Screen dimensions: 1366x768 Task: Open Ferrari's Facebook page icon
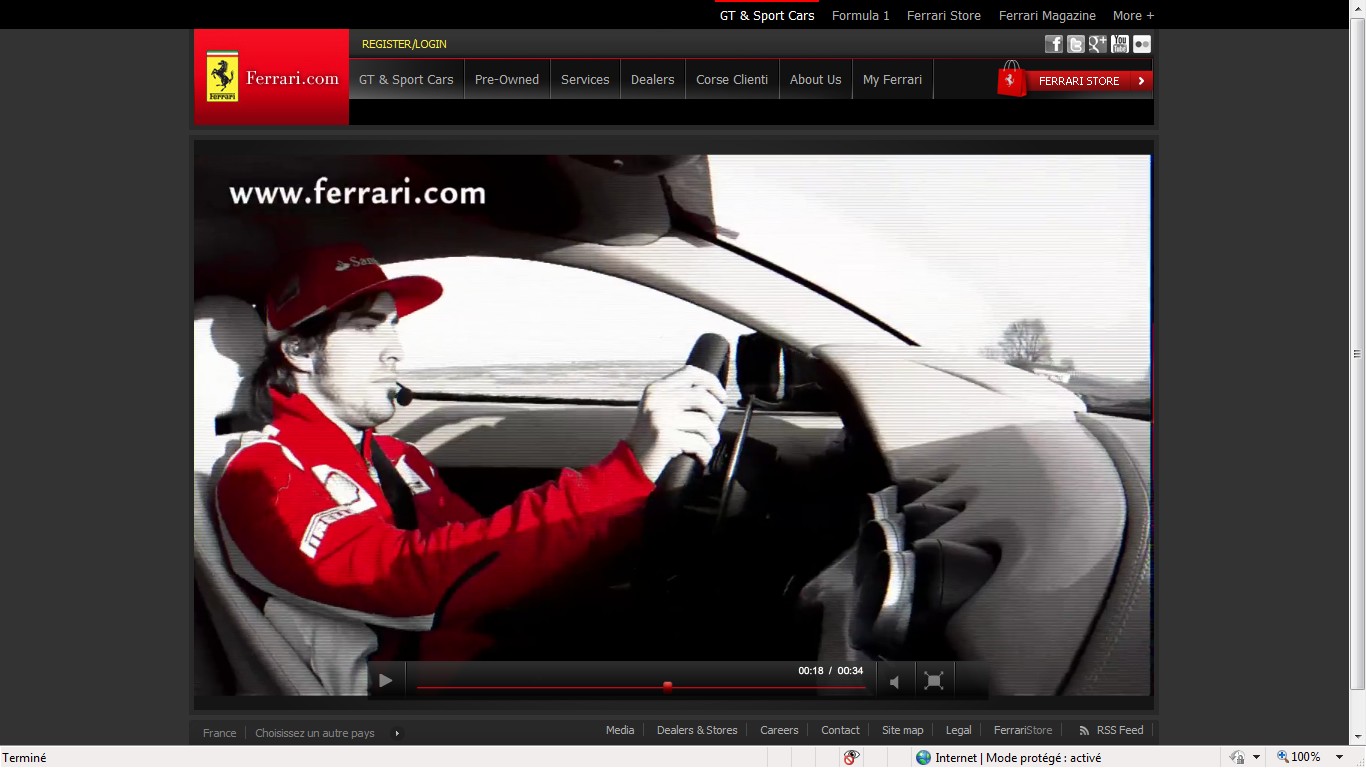(1053, 44)
